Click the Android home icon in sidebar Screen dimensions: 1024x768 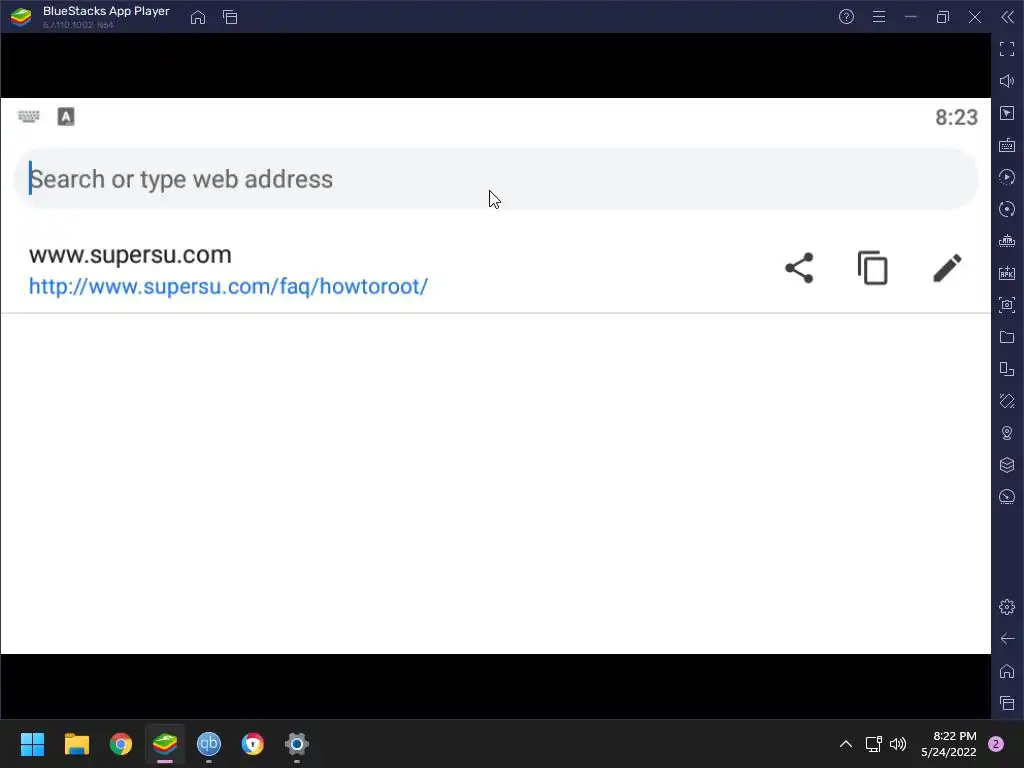coord(1007,671)
